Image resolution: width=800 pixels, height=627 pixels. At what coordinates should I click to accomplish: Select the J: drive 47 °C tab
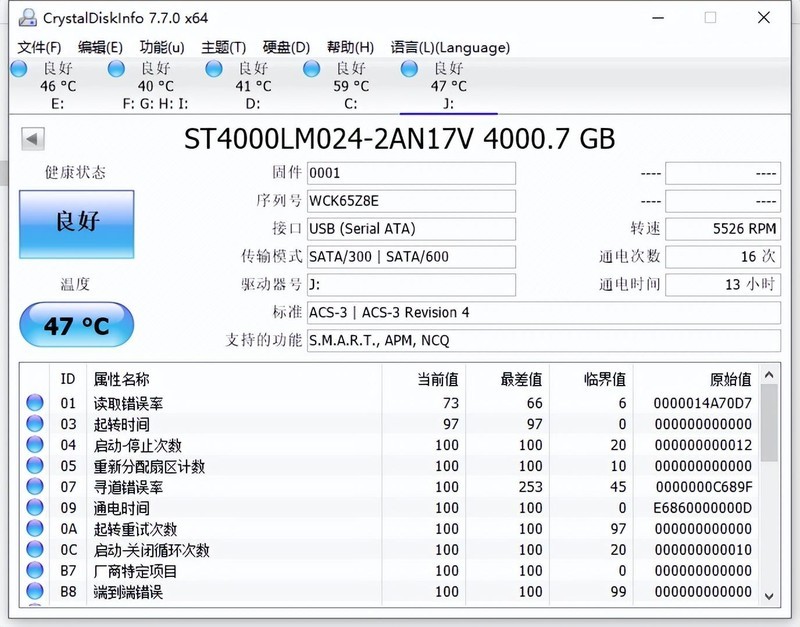point(448,86)
